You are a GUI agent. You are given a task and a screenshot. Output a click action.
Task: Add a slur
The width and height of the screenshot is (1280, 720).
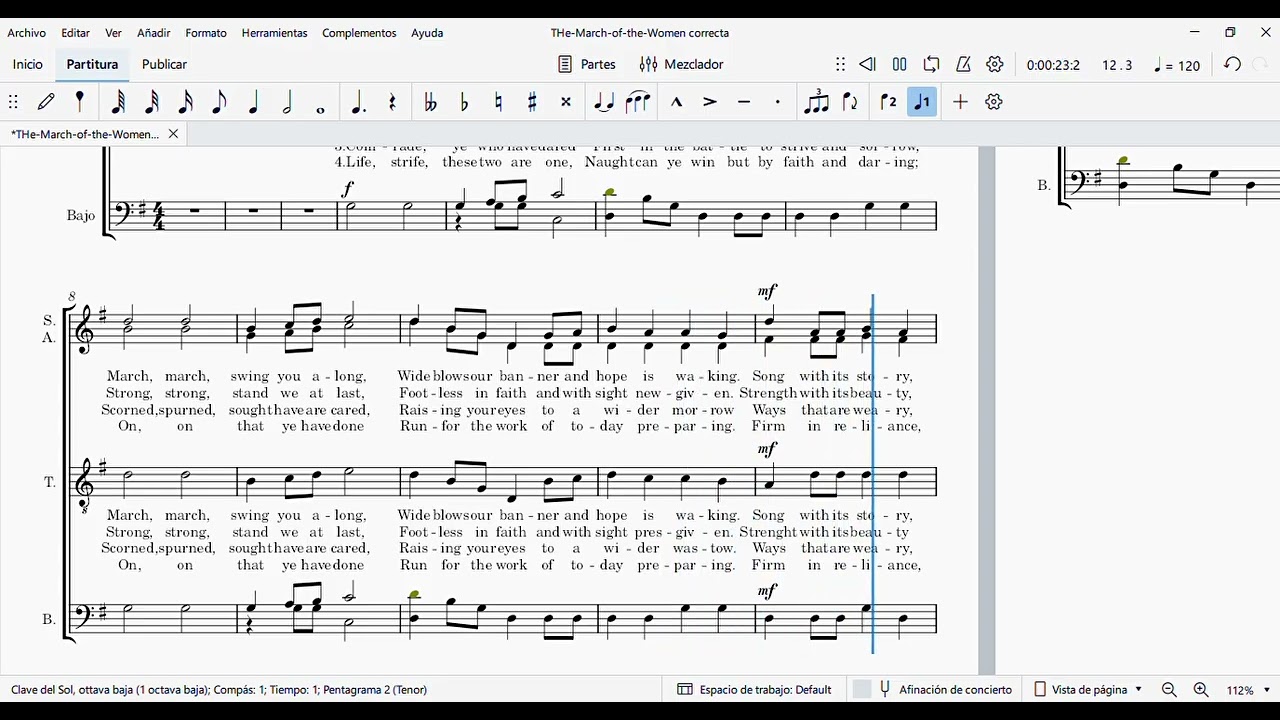tap(638, 102)
